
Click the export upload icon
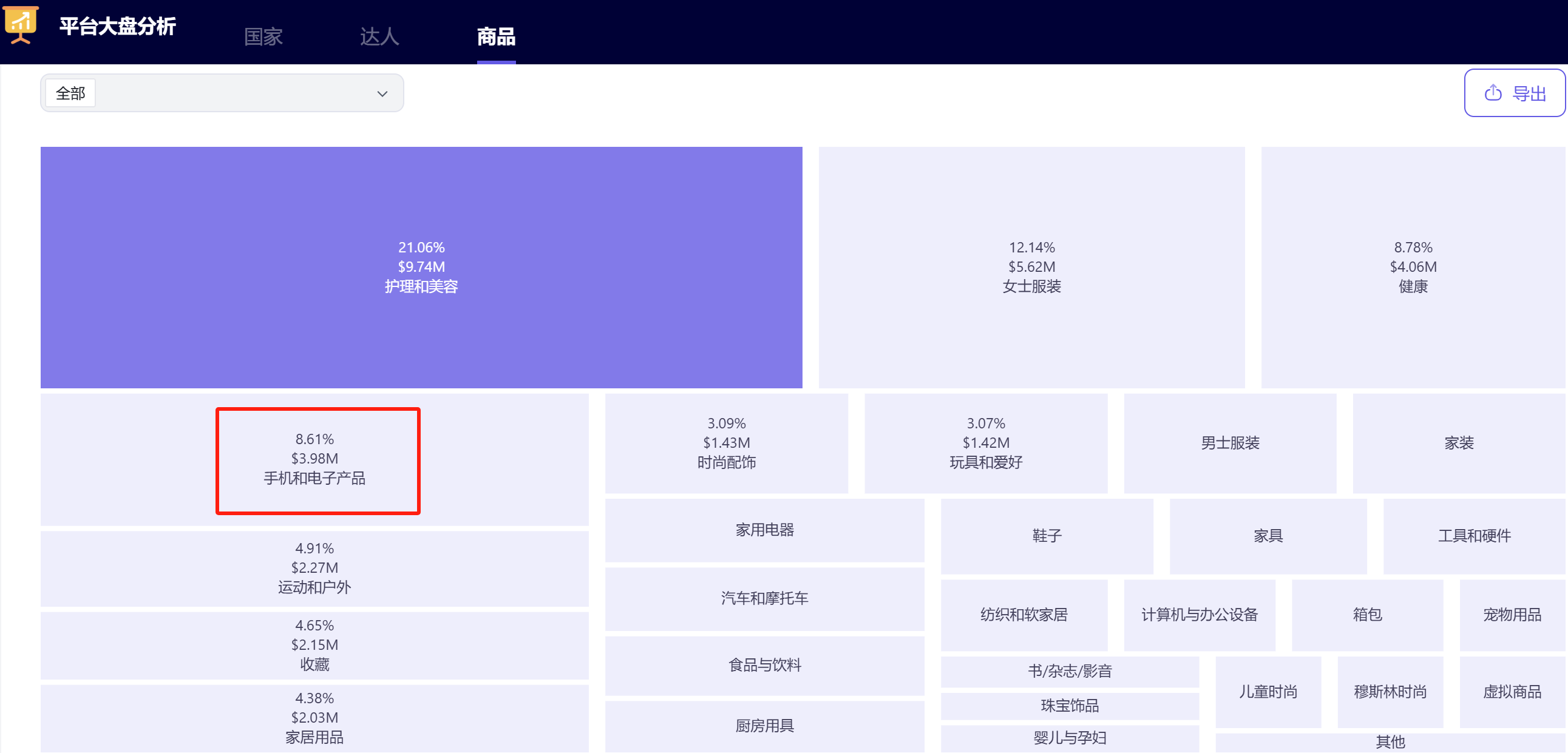click(x=1493, y=93)
